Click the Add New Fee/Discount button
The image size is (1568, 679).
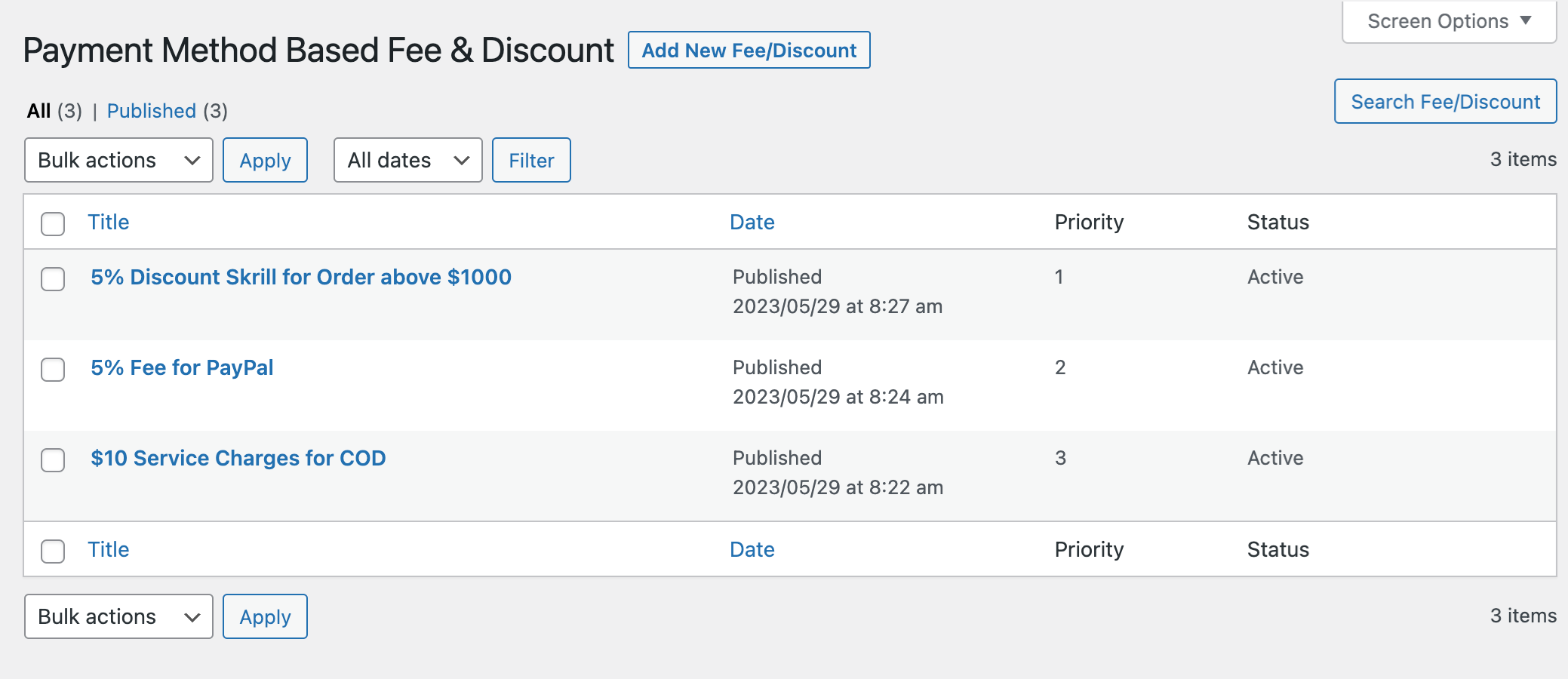748,50
